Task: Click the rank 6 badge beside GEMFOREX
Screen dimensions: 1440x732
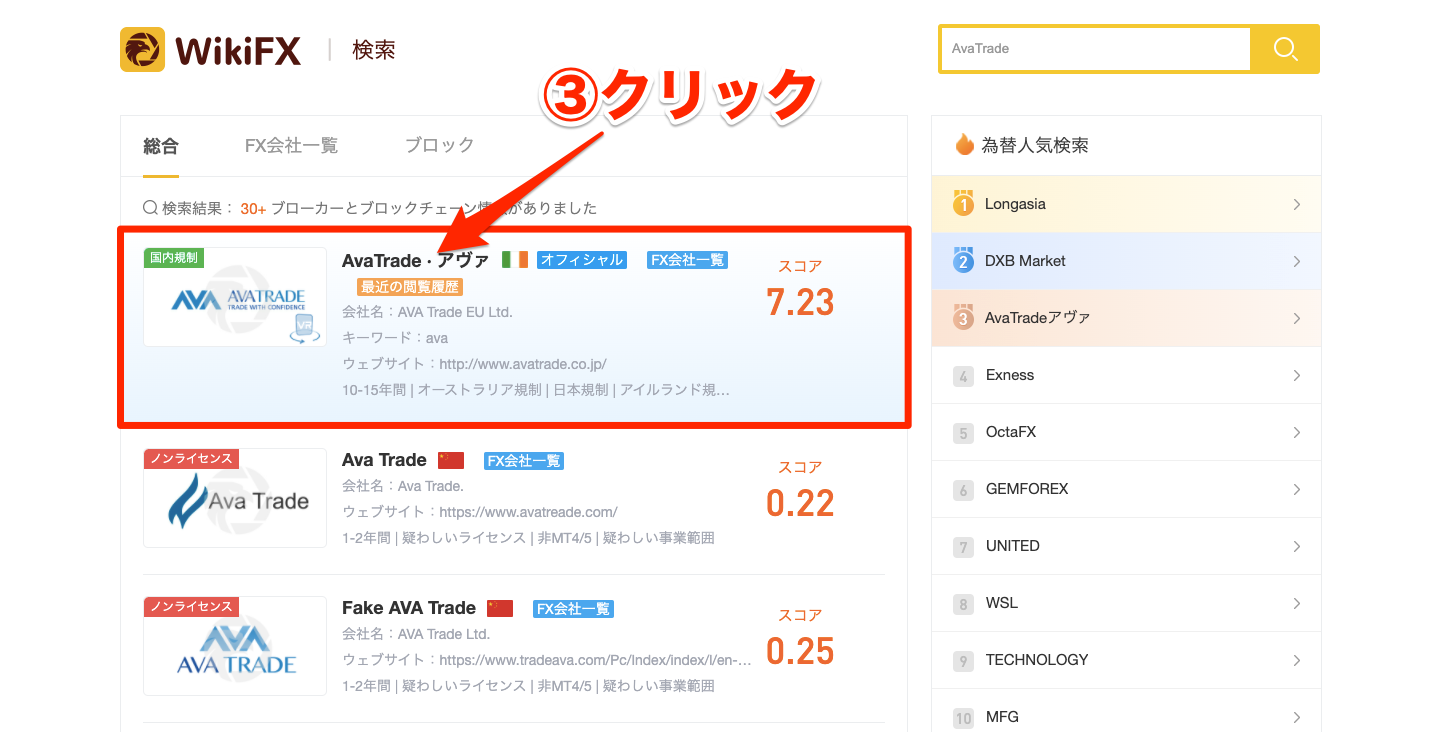Action: tap(963, 490)
